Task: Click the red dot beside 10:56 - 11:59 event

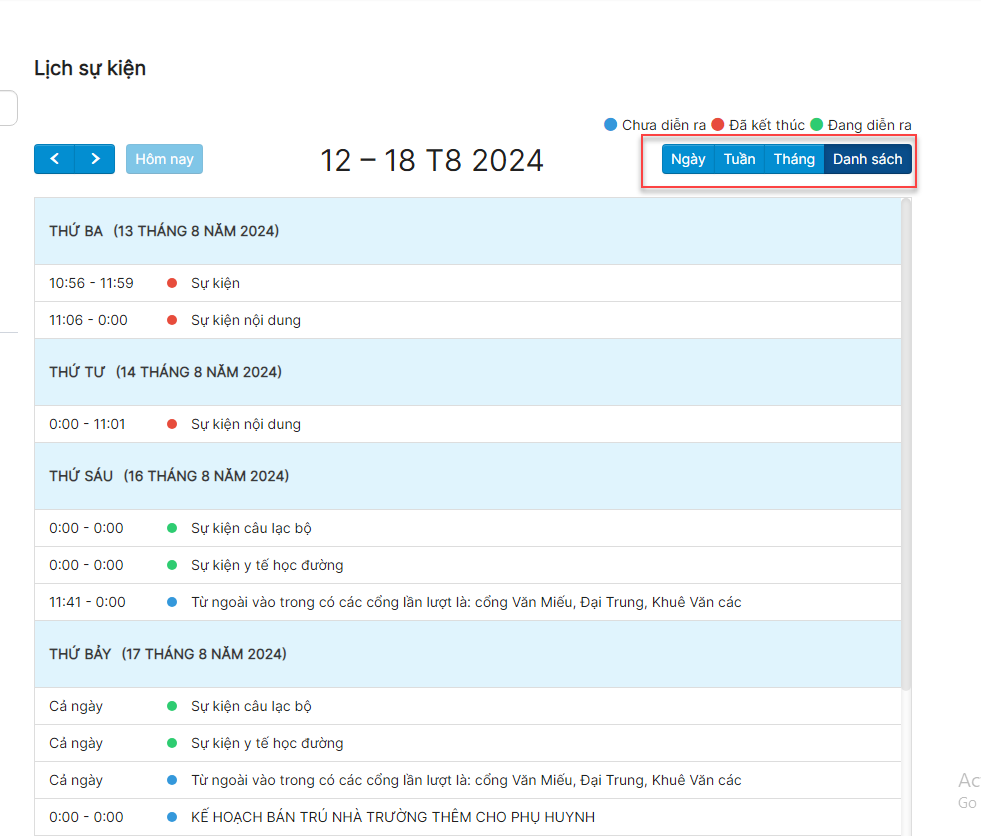Action: (172, 283)
